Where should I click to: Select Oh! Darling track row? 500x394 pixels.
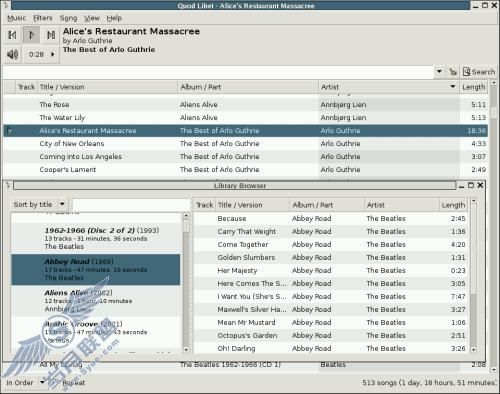[x=331, y=349]
